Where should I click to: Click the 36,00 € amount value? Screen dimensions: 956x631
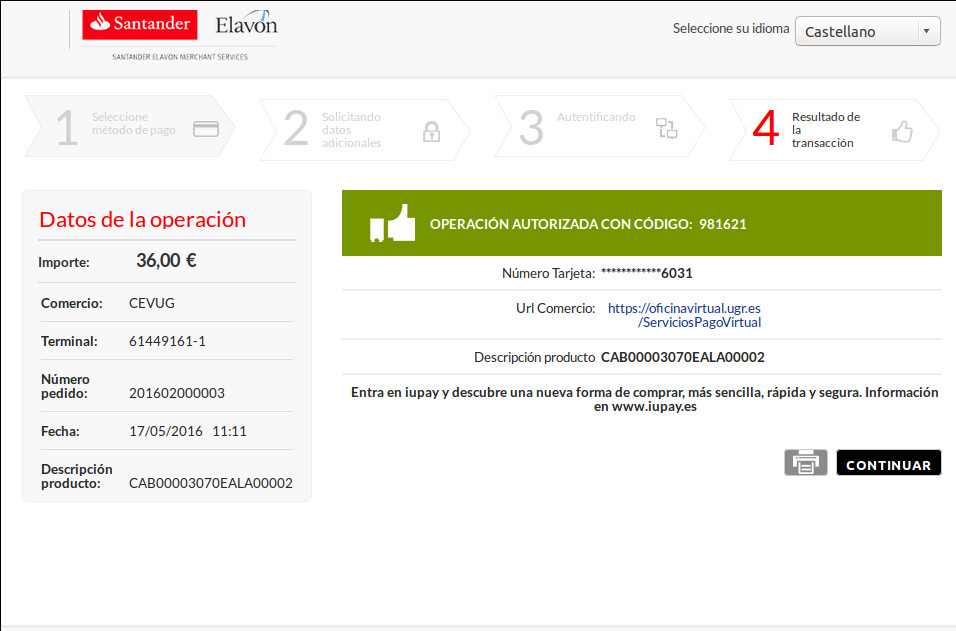166,261
